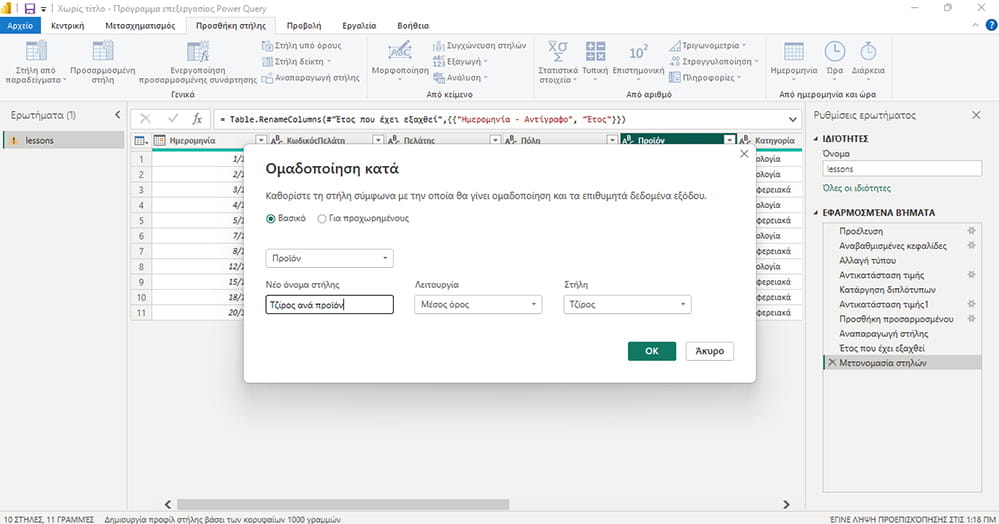Open gear settings for Προέλευση step
Image resolution: width=999 pixels, height=524 pixels.
(x=972, y=231)
